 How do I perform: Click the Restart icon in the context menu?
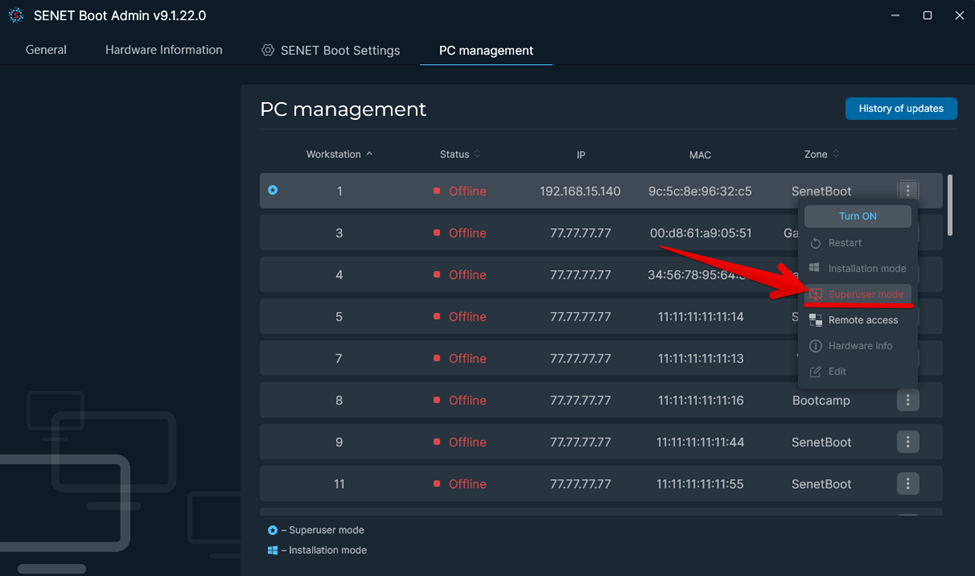(817, 242)
